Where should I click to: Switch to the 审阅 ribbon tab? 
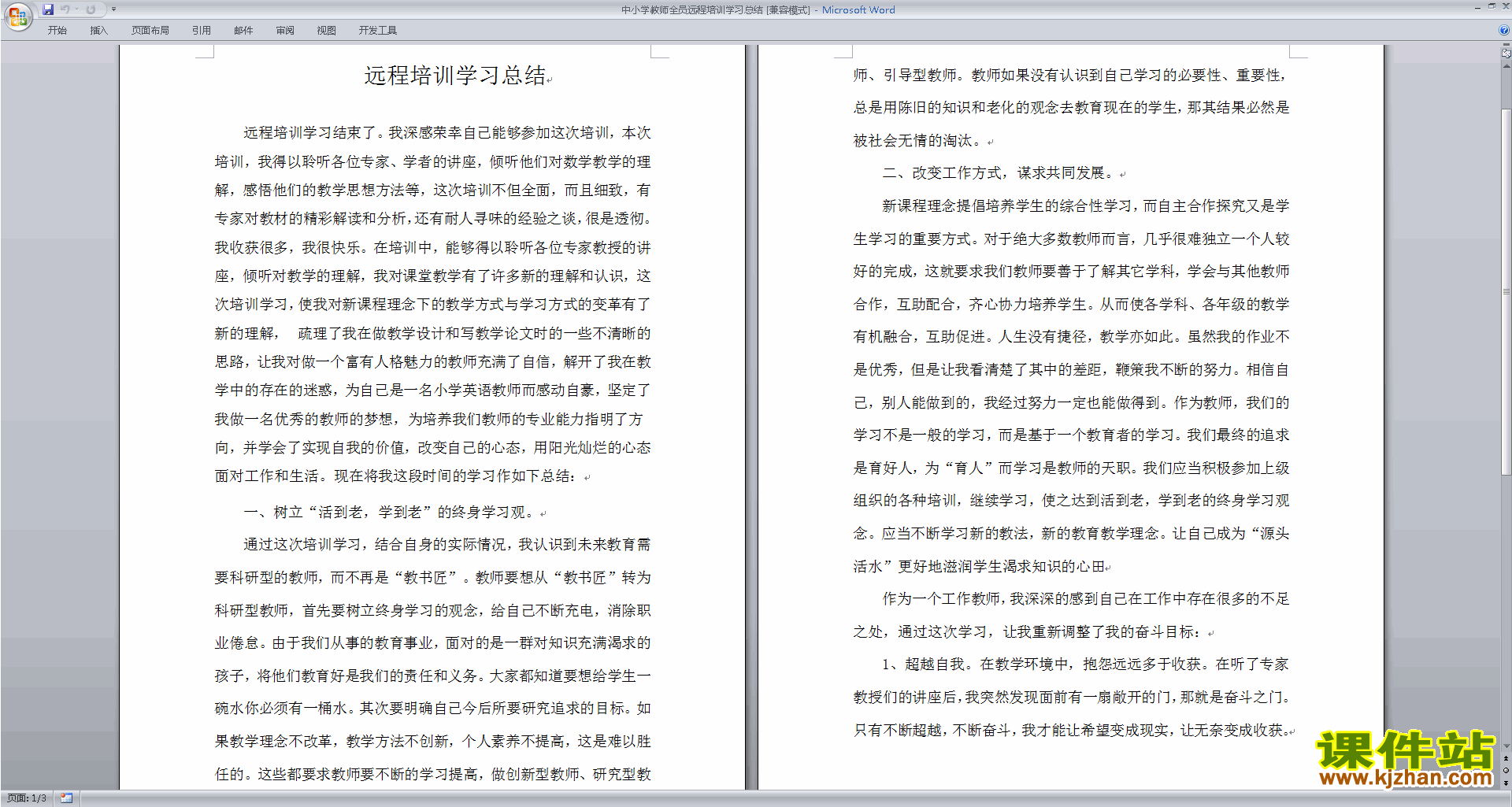(285, 30)
